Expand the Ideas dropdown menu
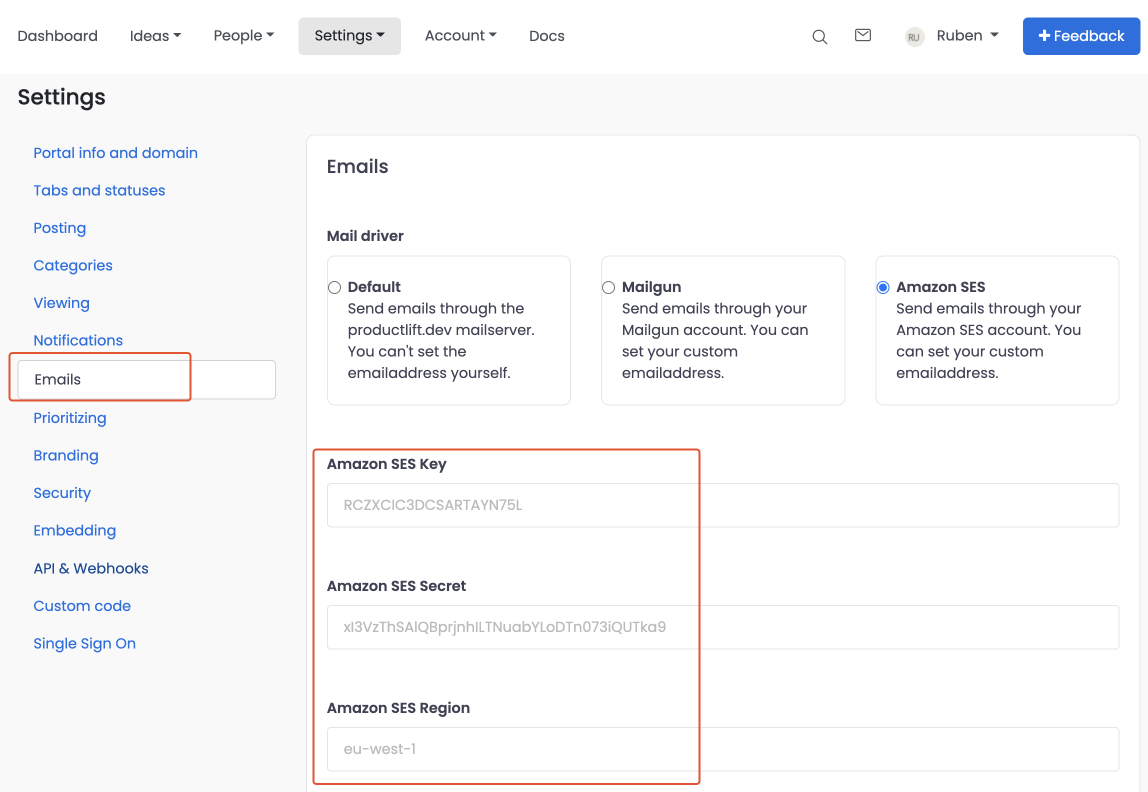Screen dimensions: 1148x792 click(155, 36)
